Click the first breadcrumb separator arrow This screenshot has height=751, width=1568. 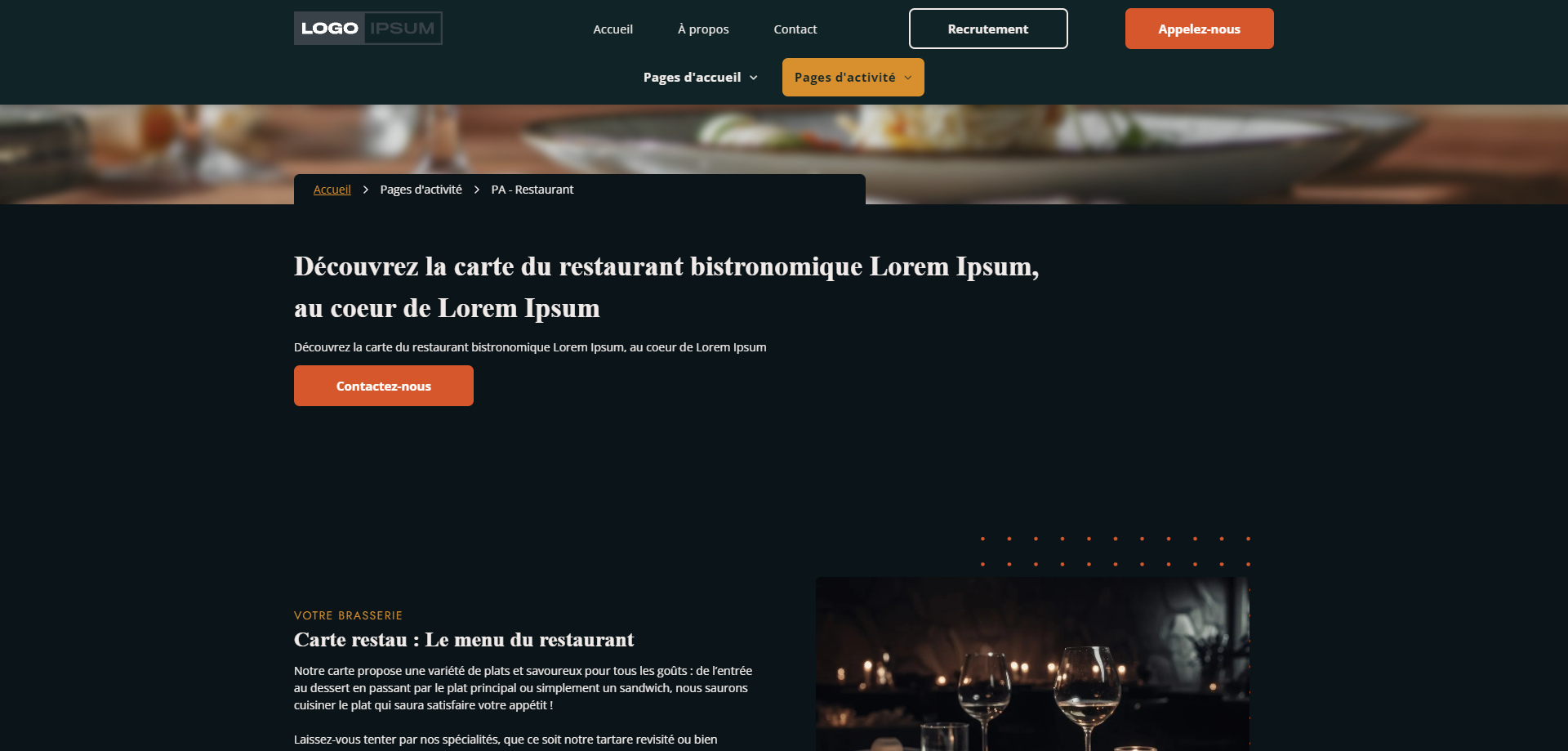pyautogui.click(x=366, y=190)
